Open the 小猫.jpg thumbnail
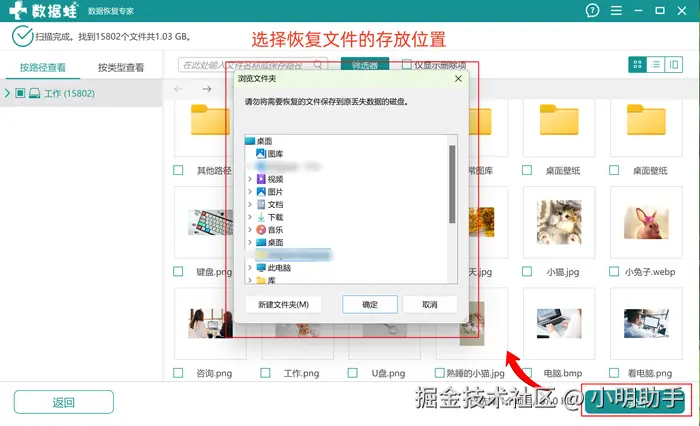This screenshot has height=426, width=700. (559, 222)
